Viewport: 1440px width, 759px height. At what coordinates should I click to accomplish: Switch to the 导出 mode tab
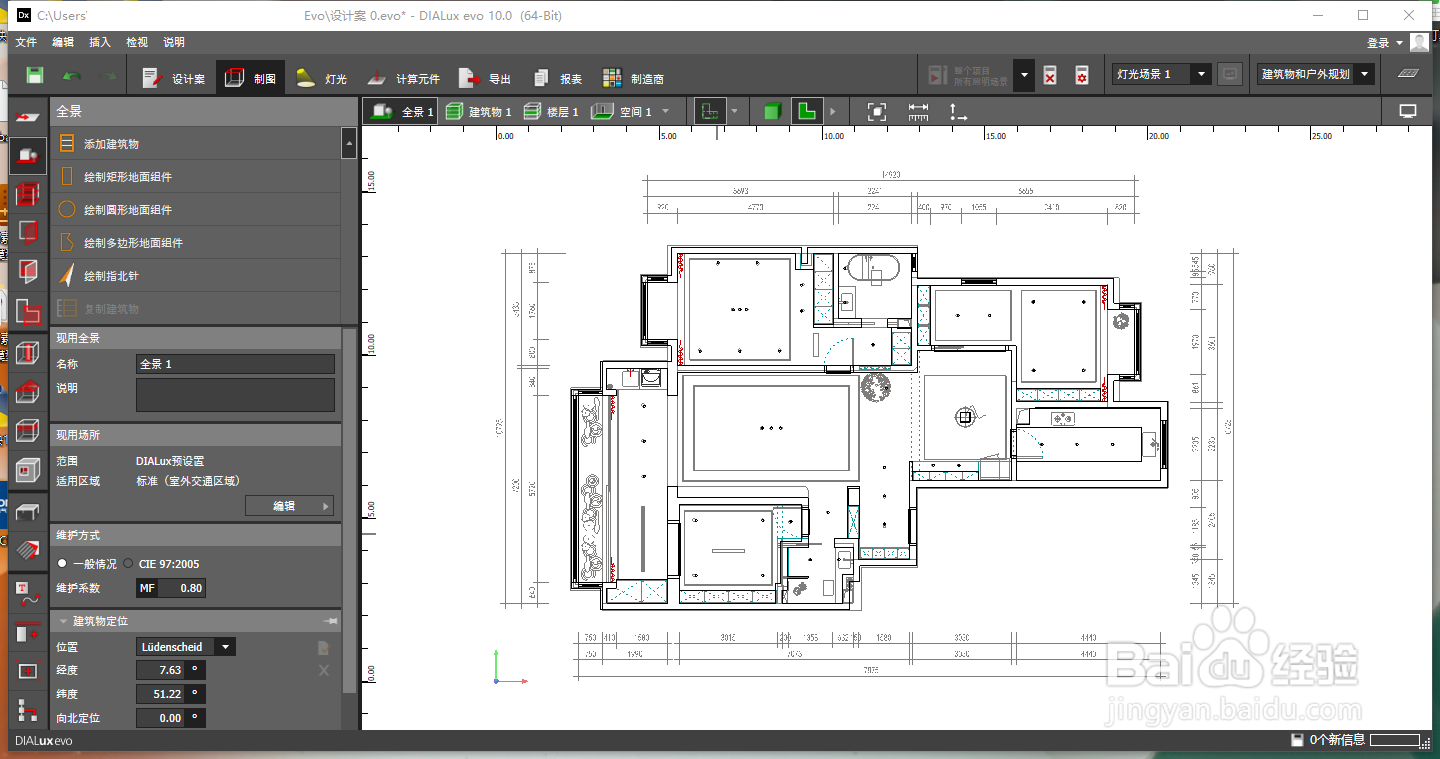coord(485,78)
